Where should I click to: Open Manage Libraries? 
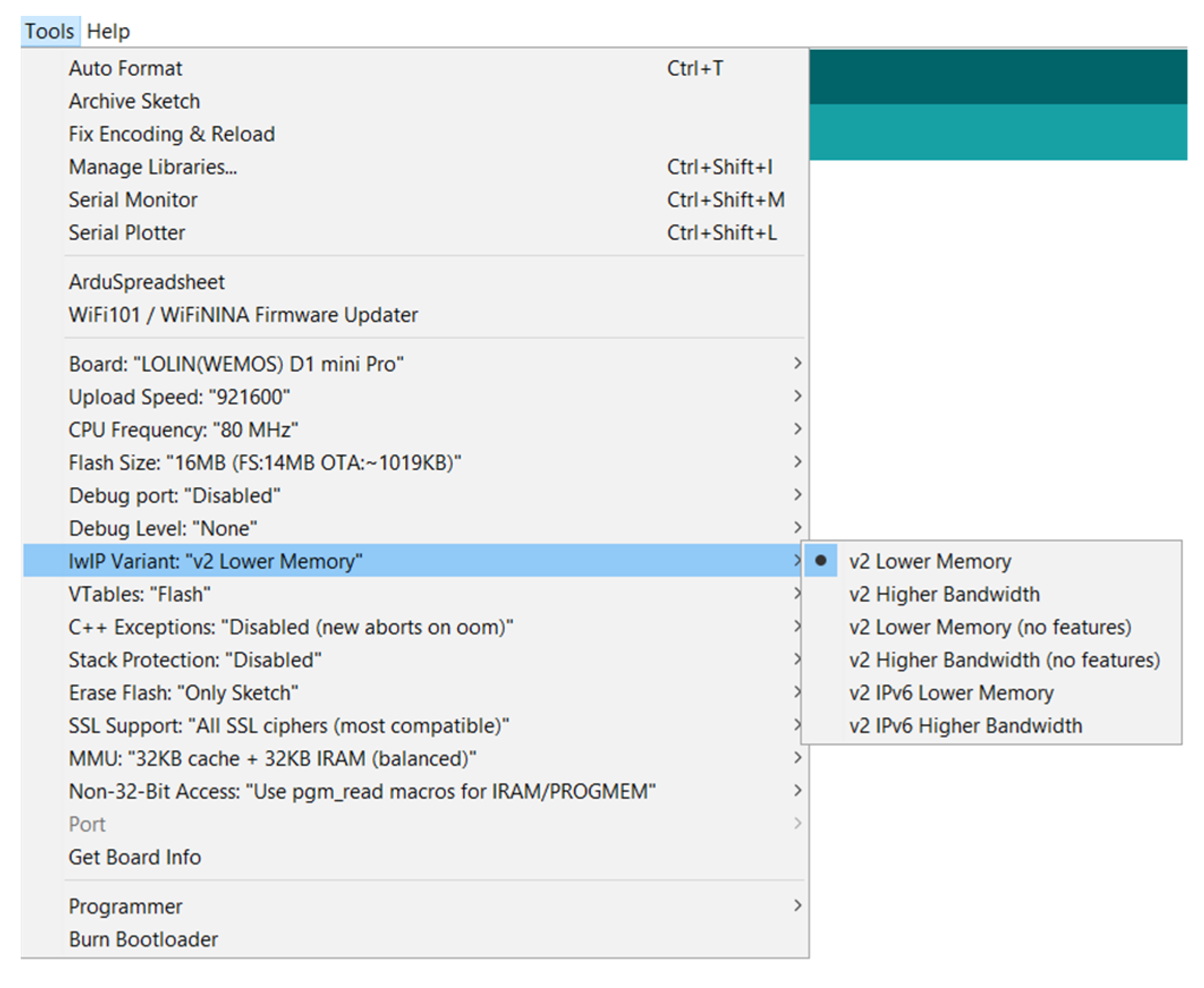coord(152,167)
